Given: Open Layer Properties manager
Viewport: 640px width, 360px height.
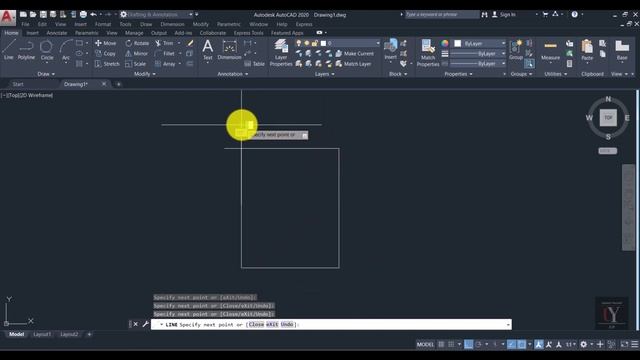Looking at the screenshot, I should (281, 52).
